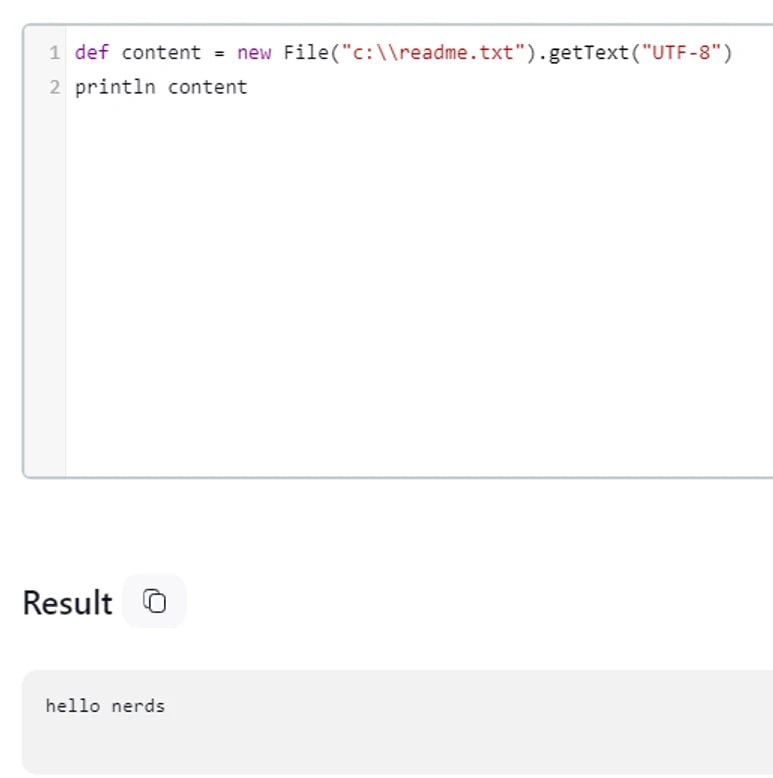
Task: Place cursor after closing parenthesis on line 1
Action: tap(734, 53)
